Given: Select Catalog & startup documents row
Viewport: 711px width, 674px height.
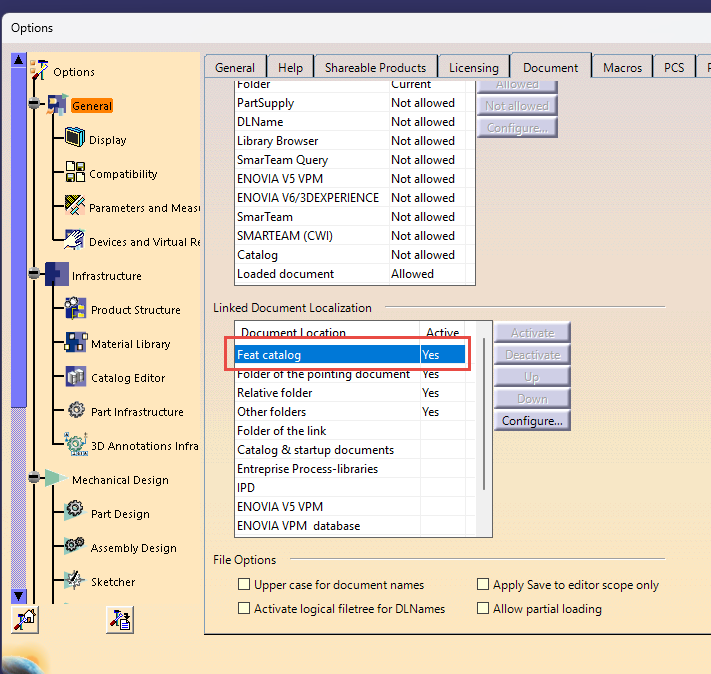Looking at the screenshot, I should pos(350,450).
